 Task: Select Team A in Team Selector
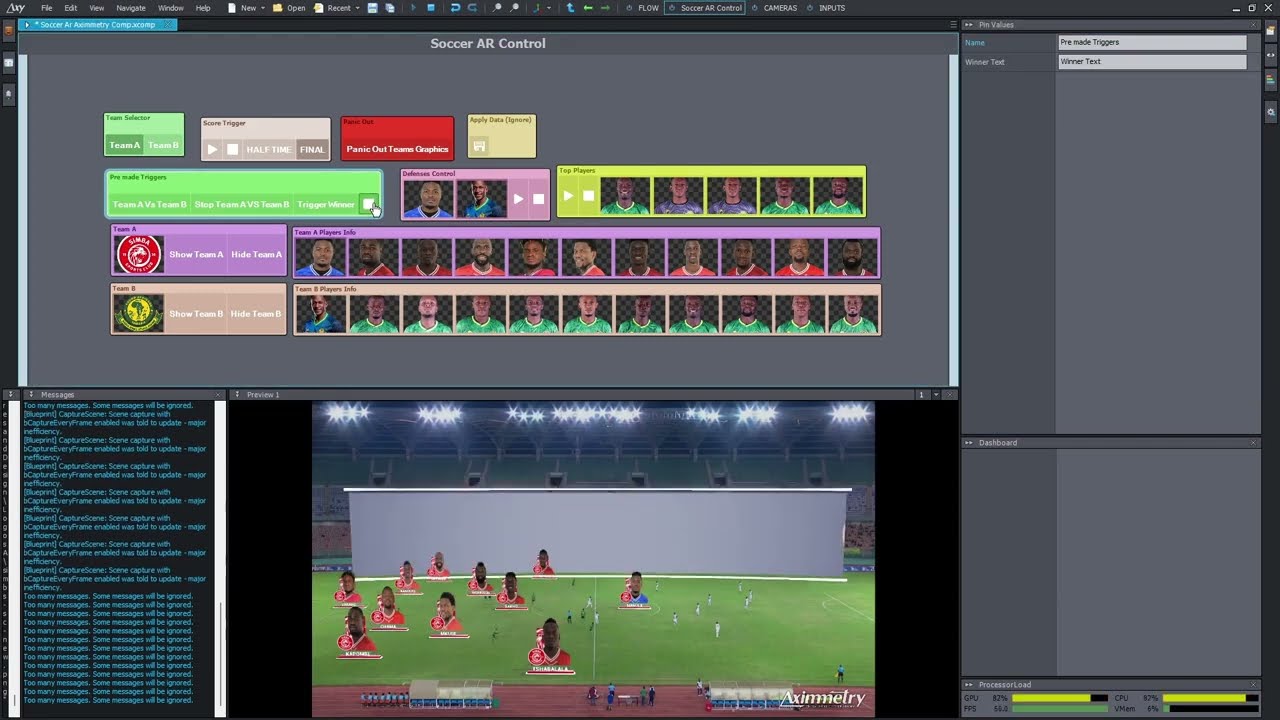125,145
